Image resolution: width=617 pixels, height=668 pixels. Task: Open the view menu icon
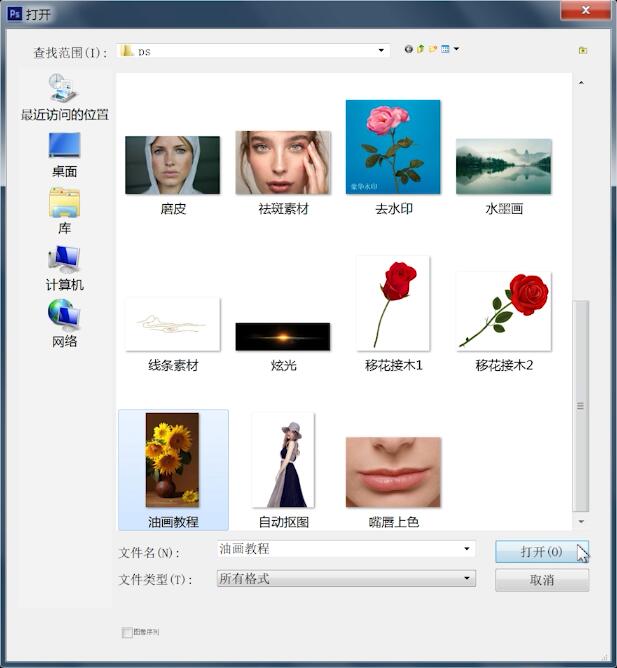[445, 49]
